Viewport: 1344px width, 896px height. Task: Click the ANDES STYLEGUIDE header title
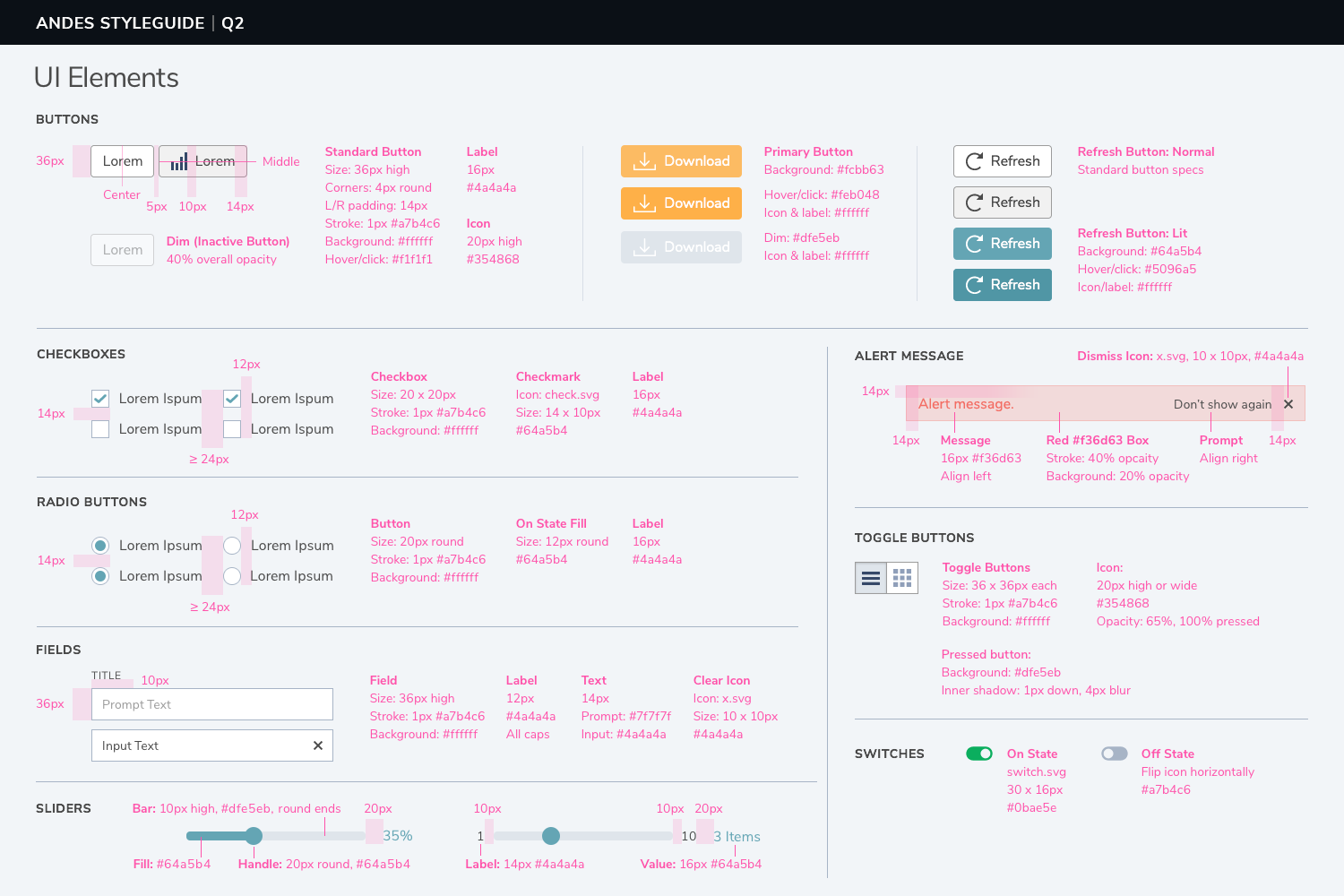[120, 23]
